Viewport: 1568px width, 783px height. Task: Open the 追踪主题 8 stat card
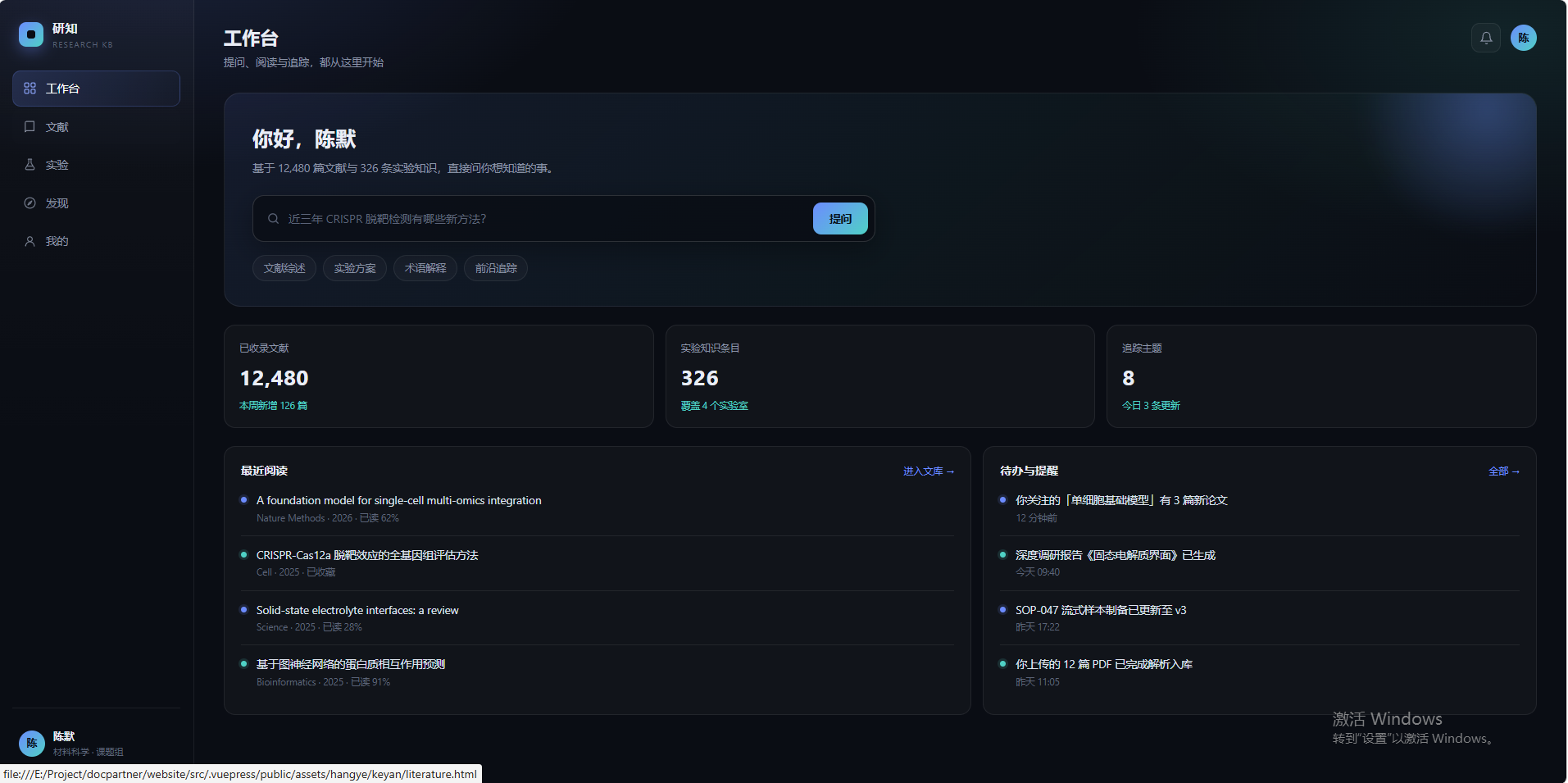[x=1321, y=376]
